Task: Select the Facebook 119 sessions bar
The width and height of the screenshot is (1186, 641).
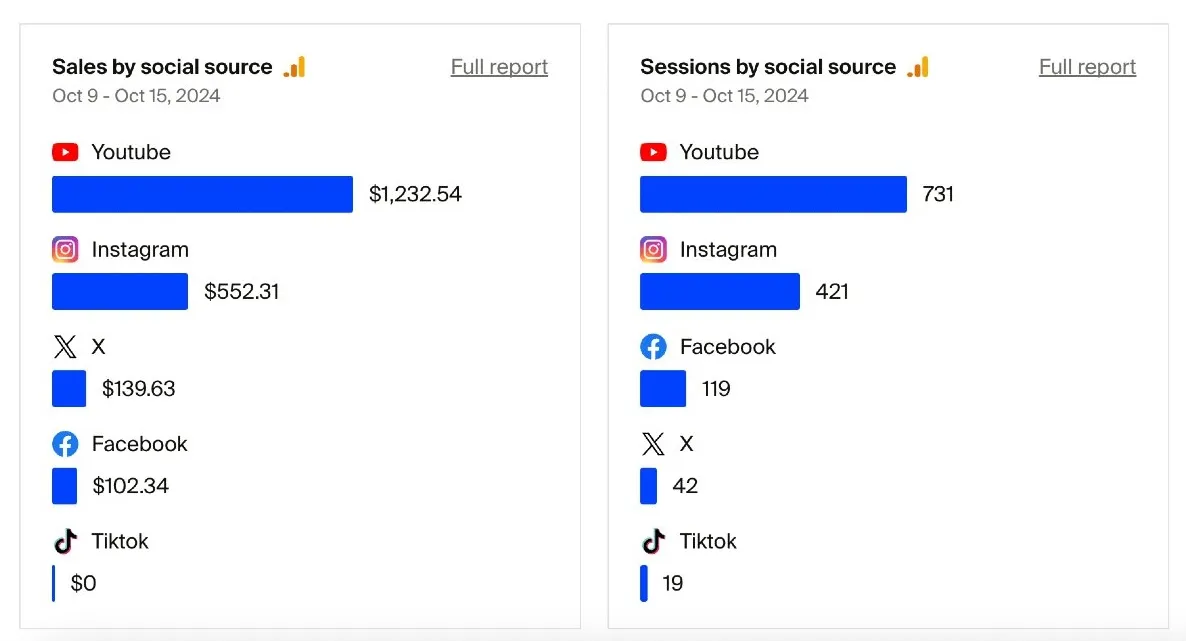Action: (663, 389)
